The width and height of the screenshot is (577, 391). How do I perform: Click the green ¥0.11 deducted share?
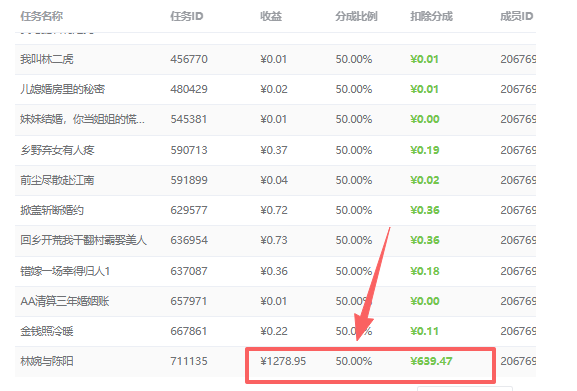[424, 331]
